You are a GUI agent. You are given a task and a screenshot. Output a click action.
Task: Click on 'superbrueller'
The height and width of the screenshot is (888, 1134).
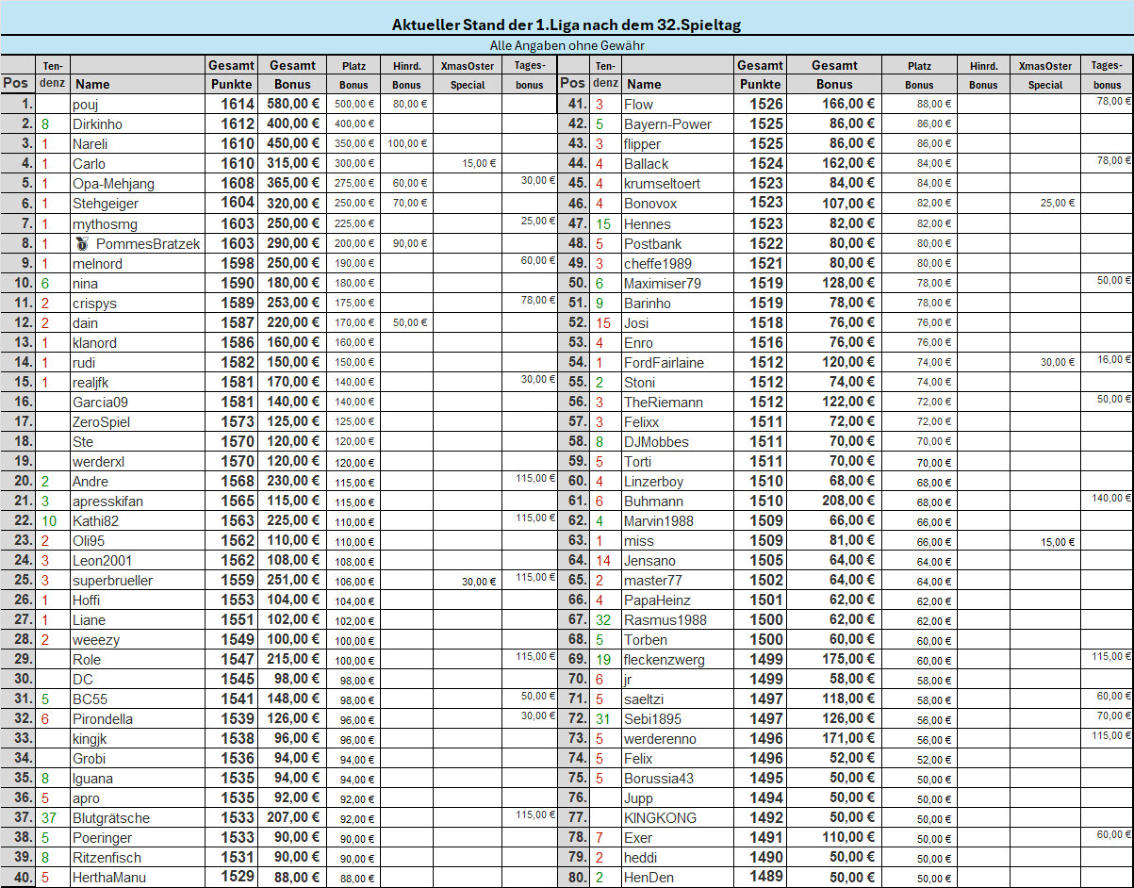[112, 580]
